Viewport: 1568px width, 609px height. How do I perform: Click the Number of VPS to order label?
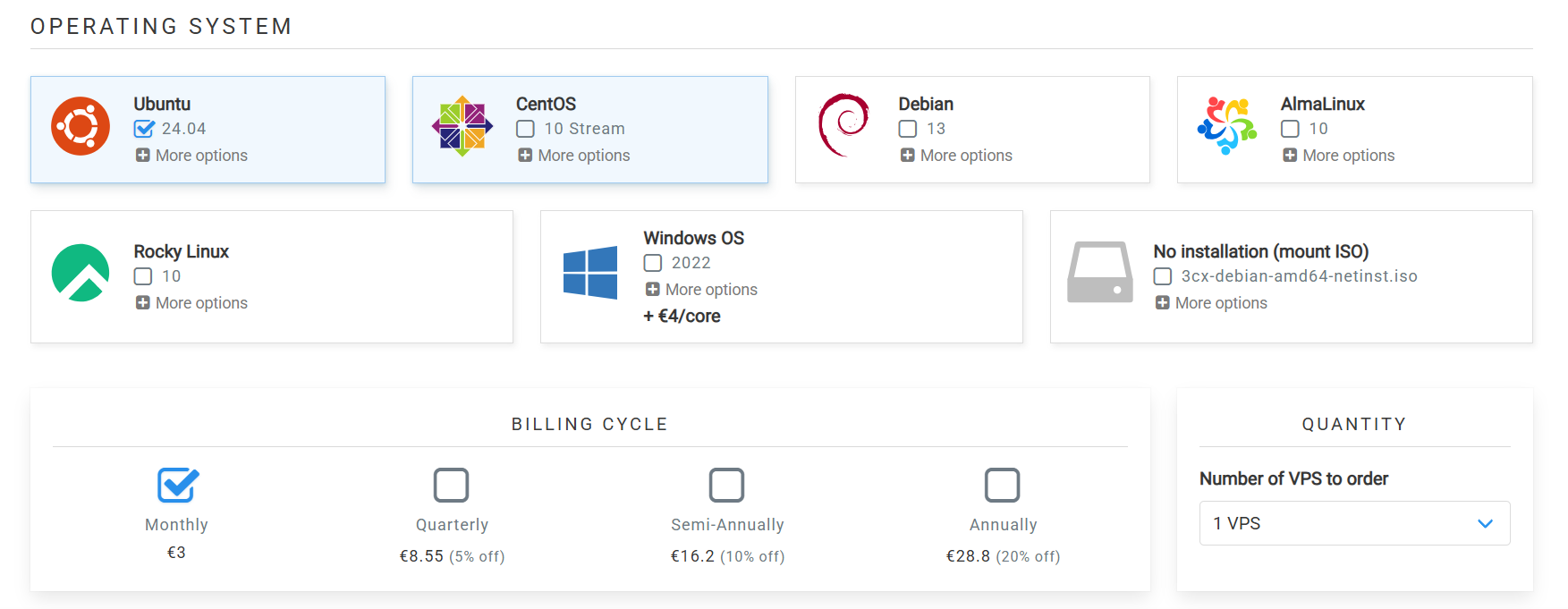(x=1293, y=478)
